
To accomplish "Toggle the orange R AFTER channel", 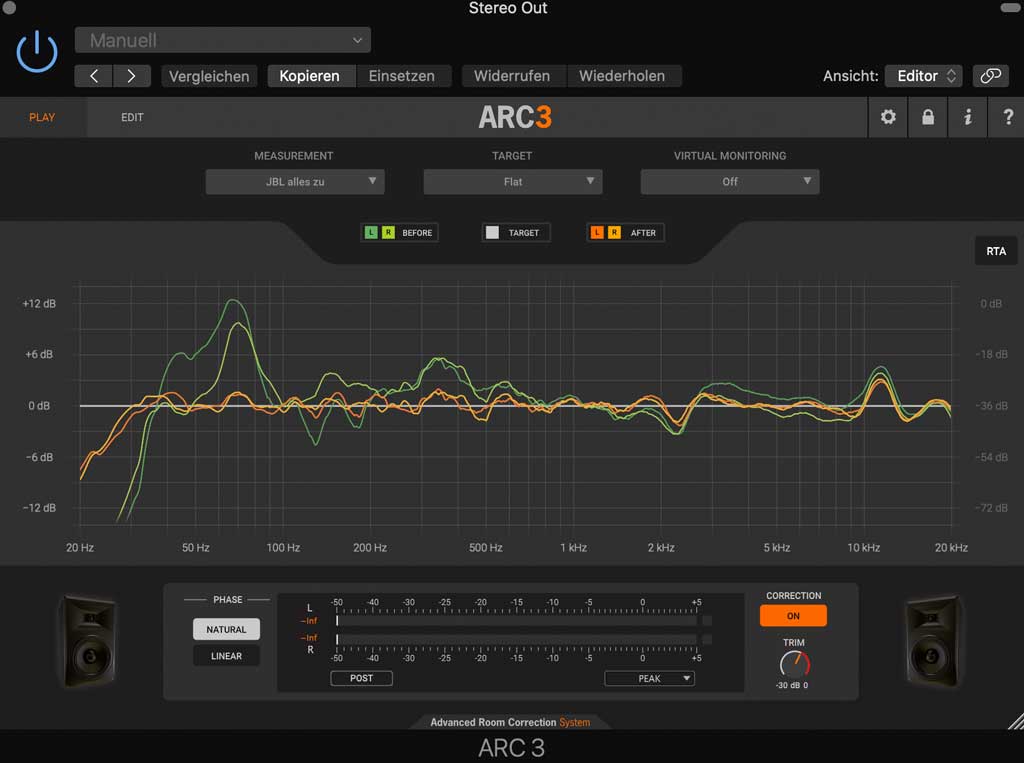I will tap(614, 233).
